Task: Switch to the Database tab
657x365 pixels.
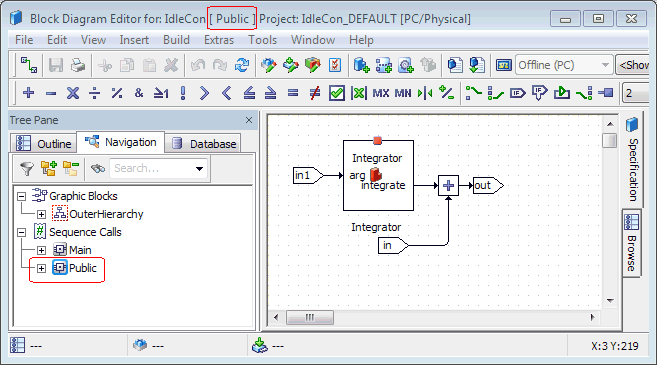Action: (203, 144)
